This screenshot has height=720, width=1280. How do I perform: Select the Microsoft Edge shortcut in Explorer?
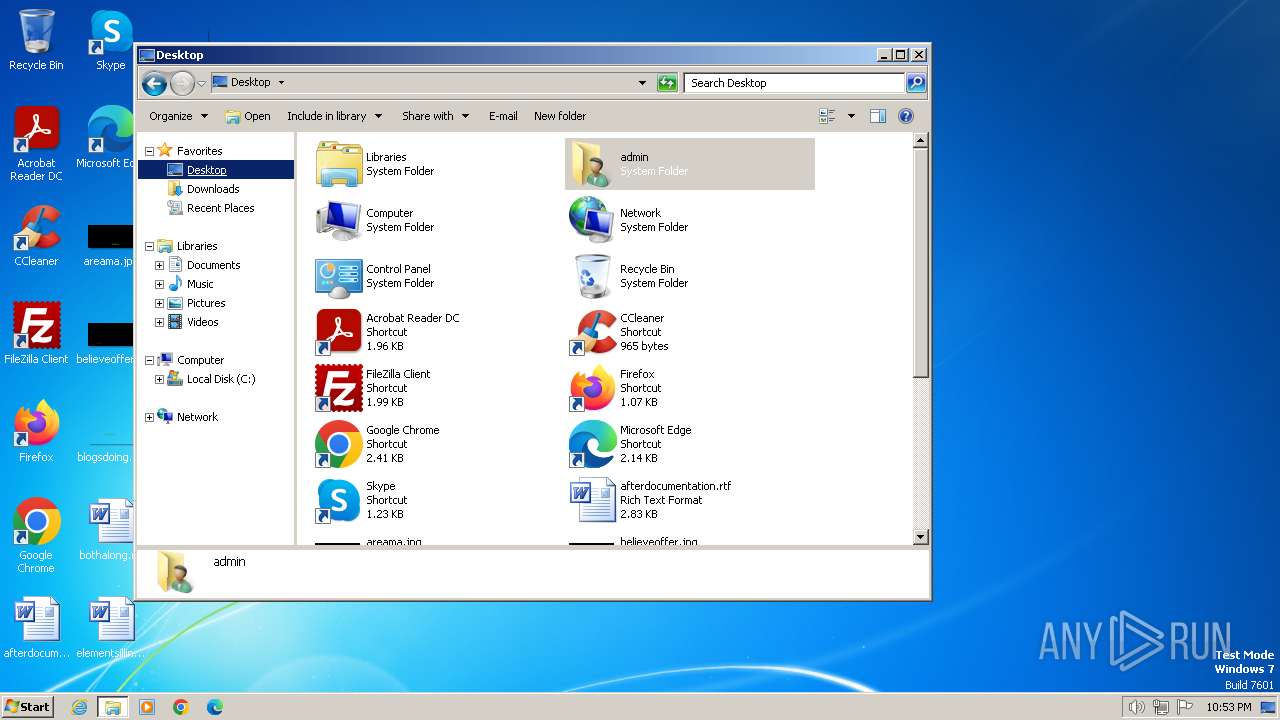(591, 444)
